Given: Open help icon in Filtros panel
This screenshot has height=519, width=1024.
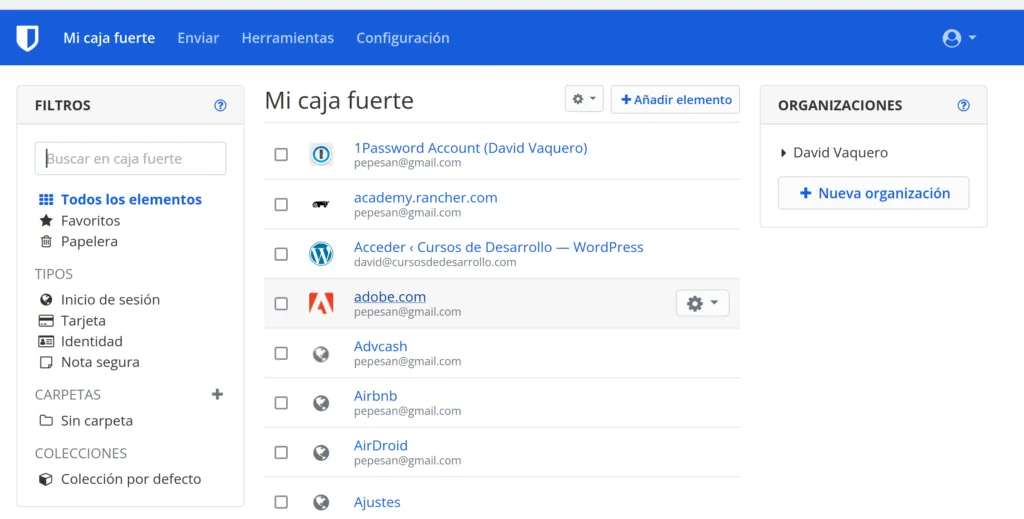Looking at the screenshot, I should pos(220,105).
